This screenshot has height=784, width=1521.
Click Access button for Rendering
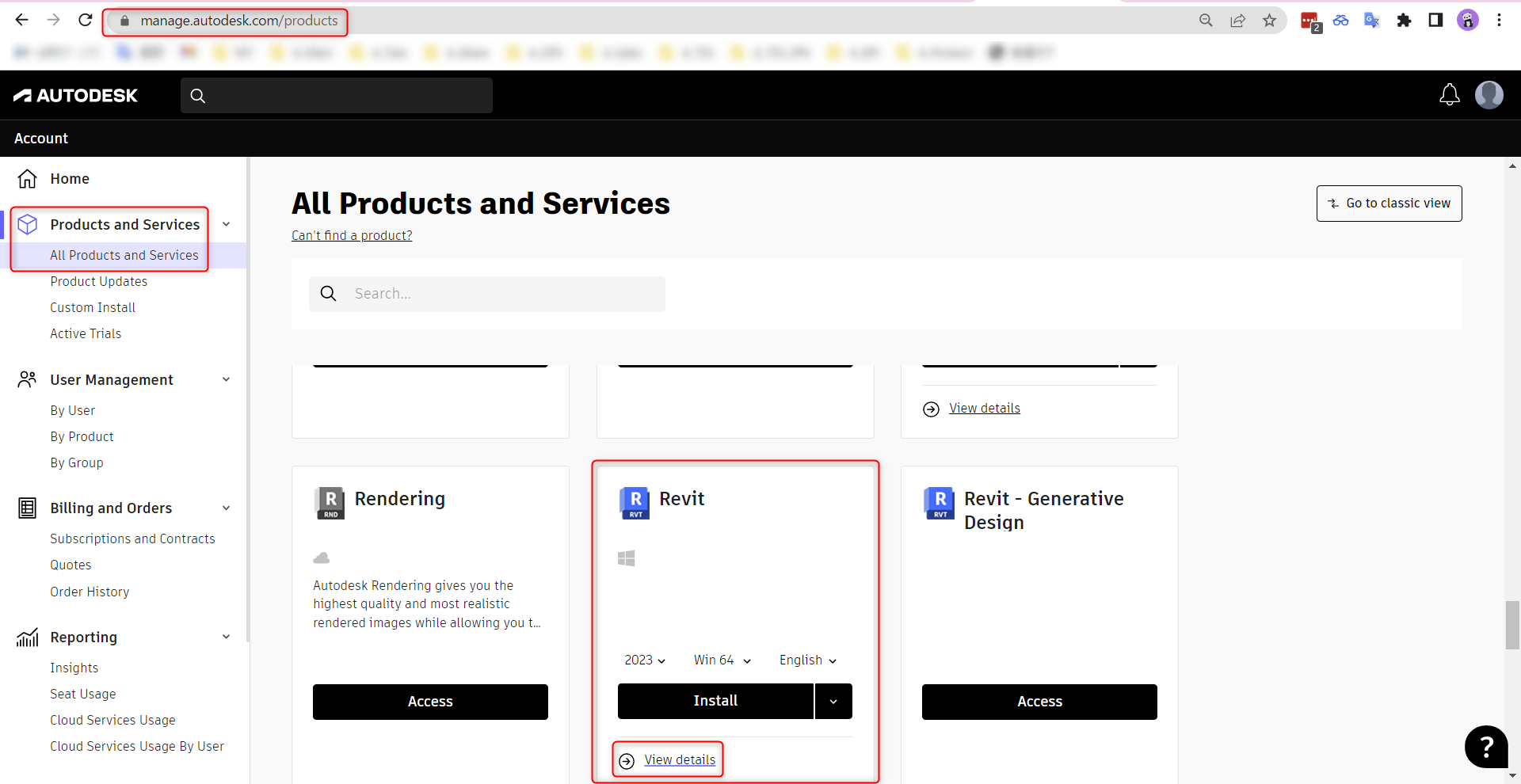click(430, 702)
